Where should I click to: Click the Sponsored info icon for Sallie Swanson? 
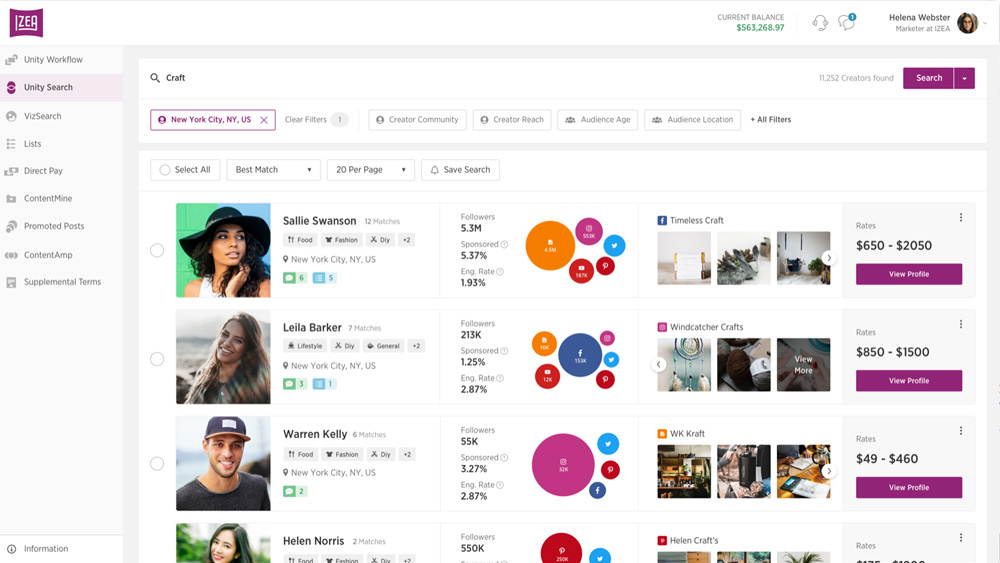(504, 244)
